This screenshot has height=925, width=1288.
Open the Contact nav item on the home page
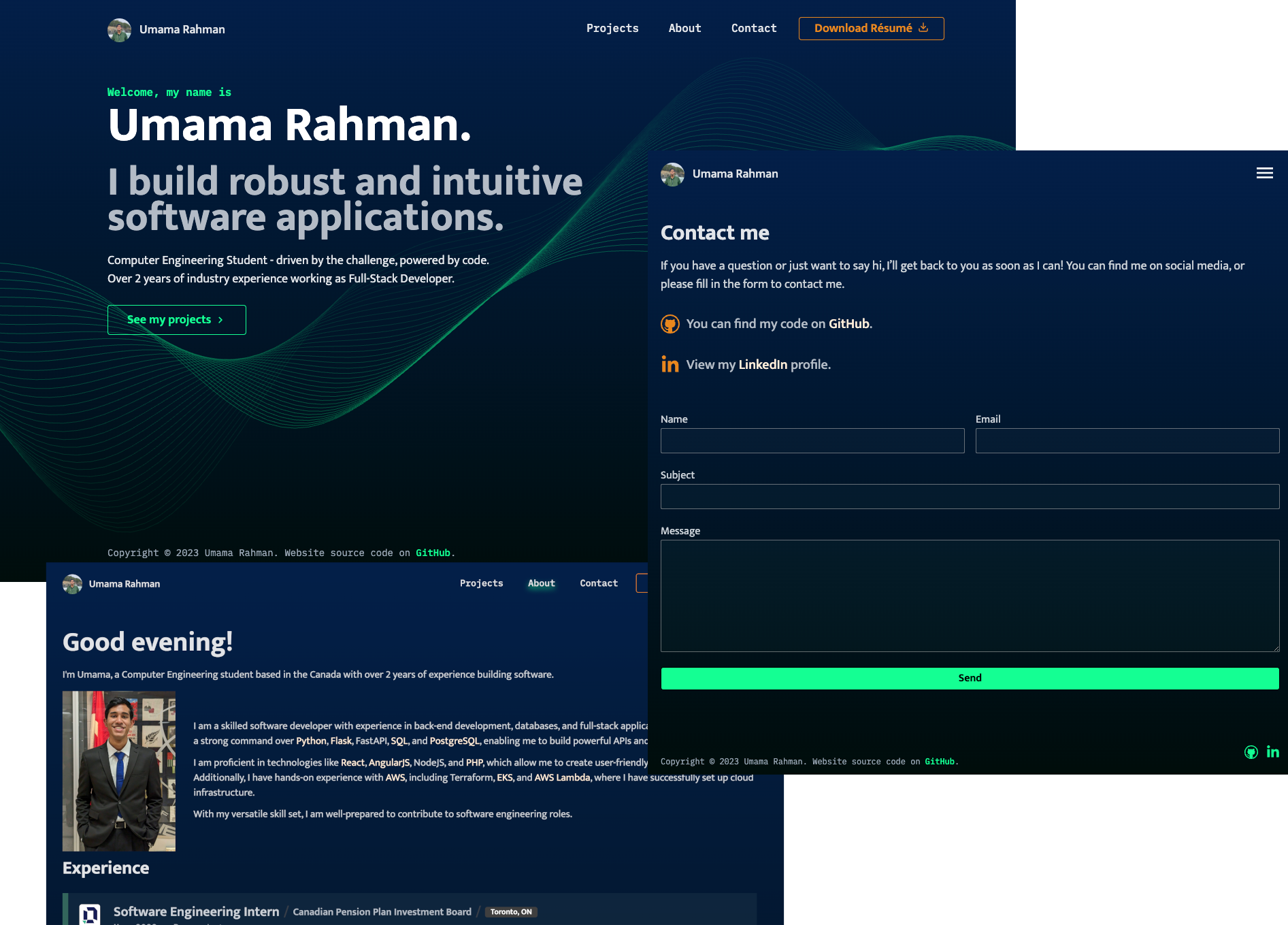click(x=754, y=29)
